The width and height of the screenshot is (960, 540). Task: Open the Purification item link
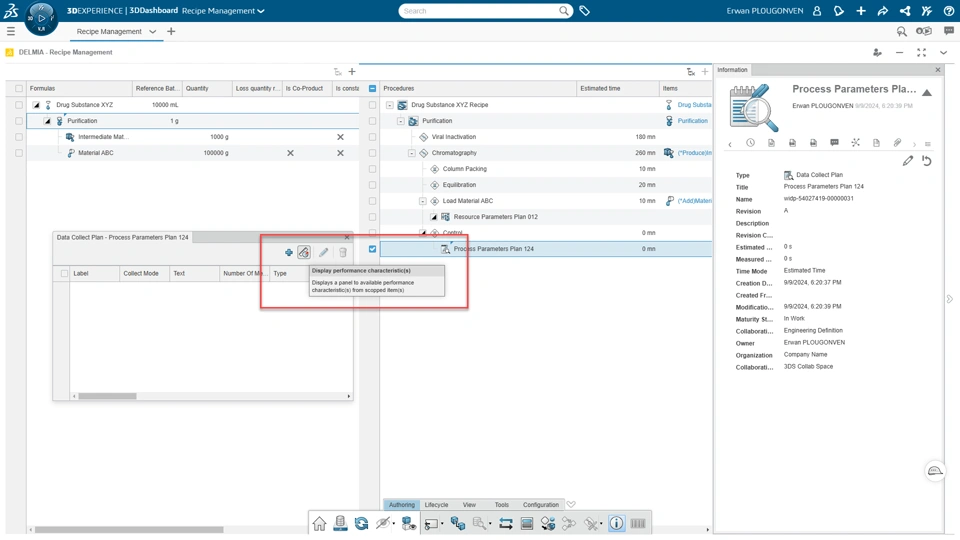[692, 121]
